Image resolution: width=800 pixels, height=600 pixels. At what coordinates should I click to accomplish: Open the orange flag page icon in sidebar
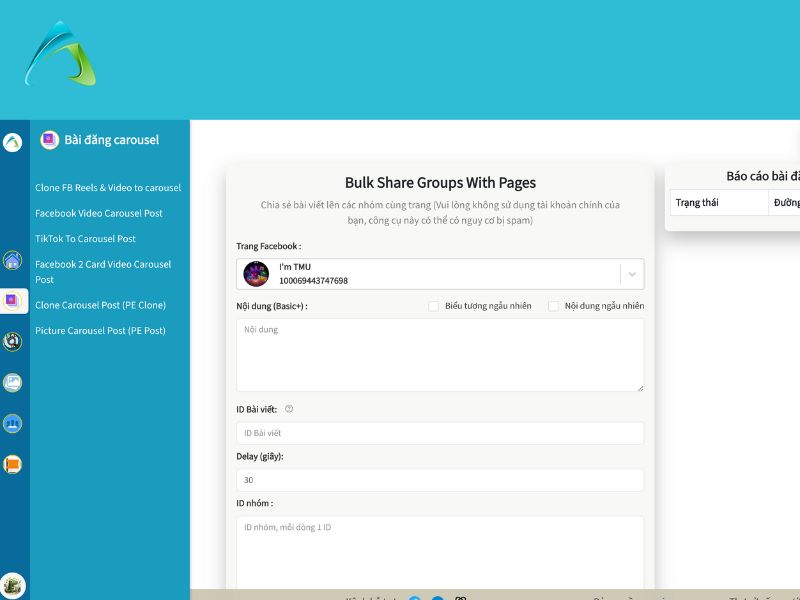[x=12, y=464]
